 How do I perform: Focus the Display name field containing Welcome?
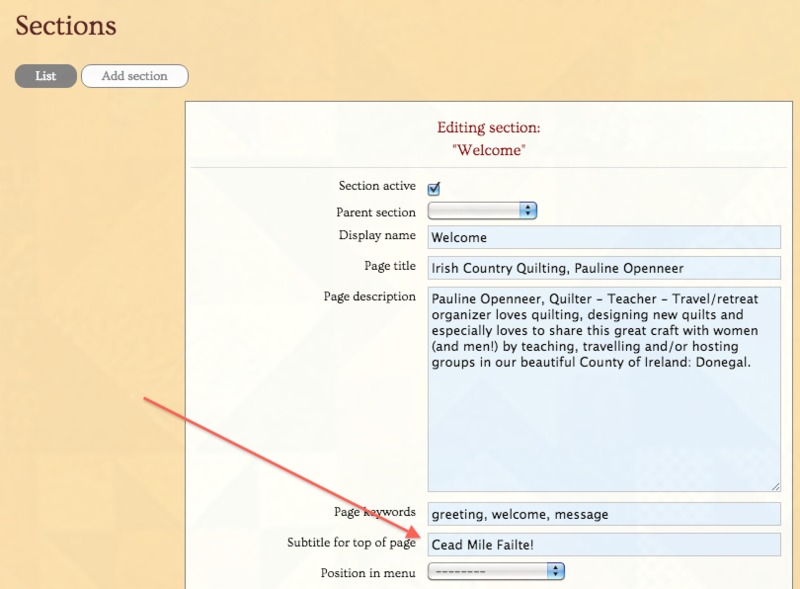pyautogui.click(x=603, y=238)
